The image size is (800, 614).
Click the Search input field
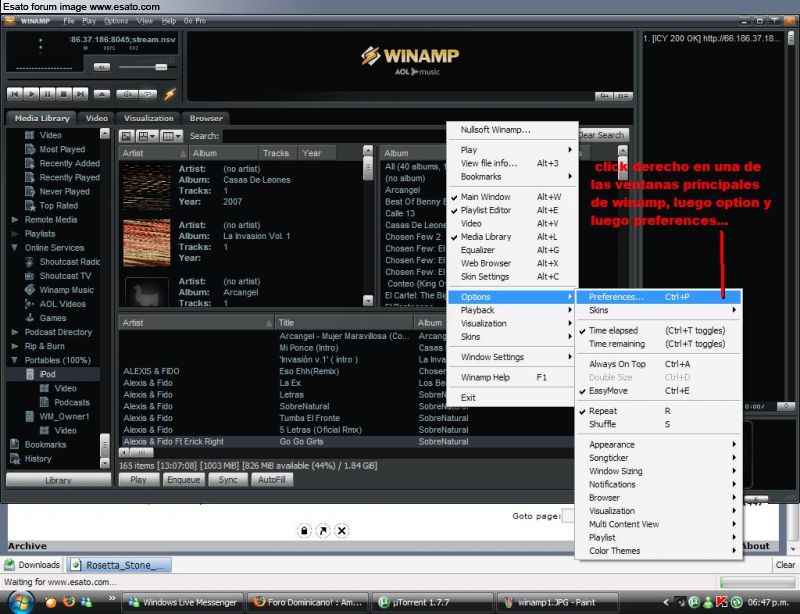tap(334, 136)
